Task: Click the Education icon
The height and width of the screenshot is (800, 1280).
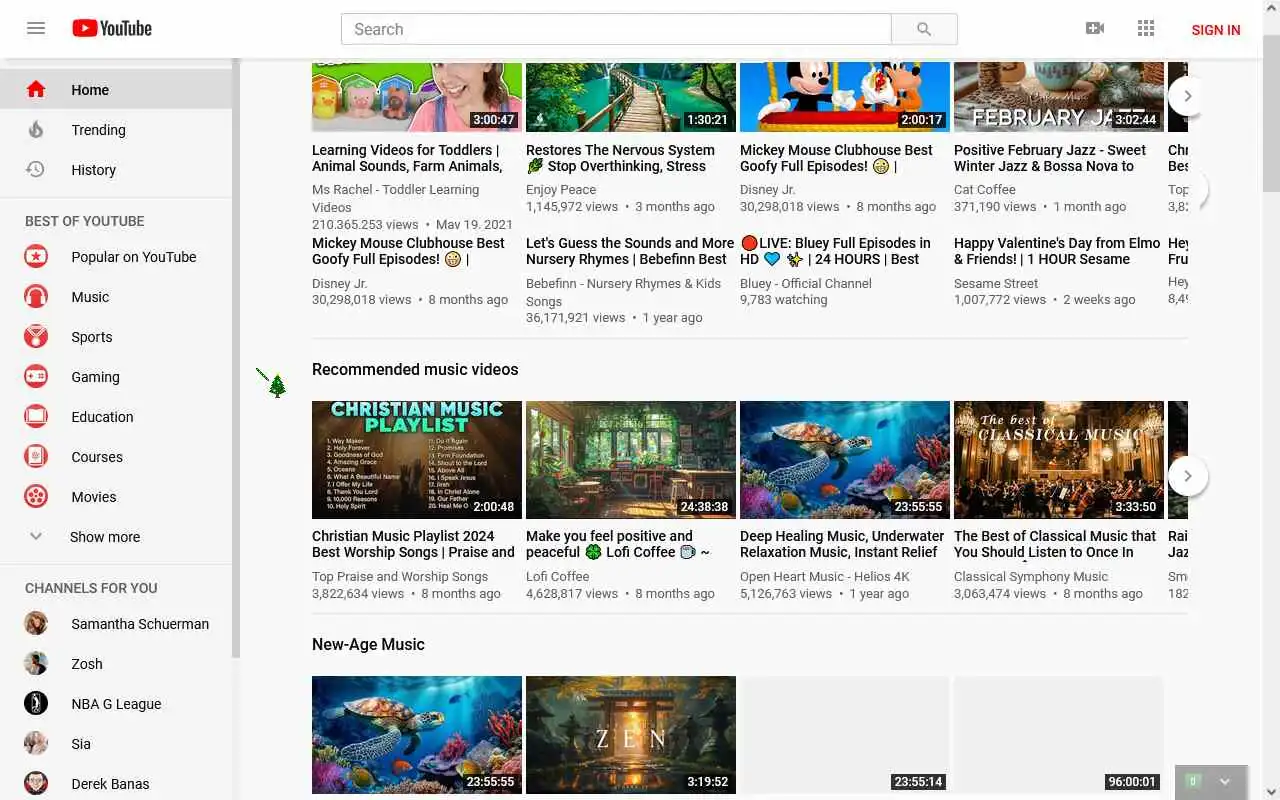Action: [x=36, y=416]
